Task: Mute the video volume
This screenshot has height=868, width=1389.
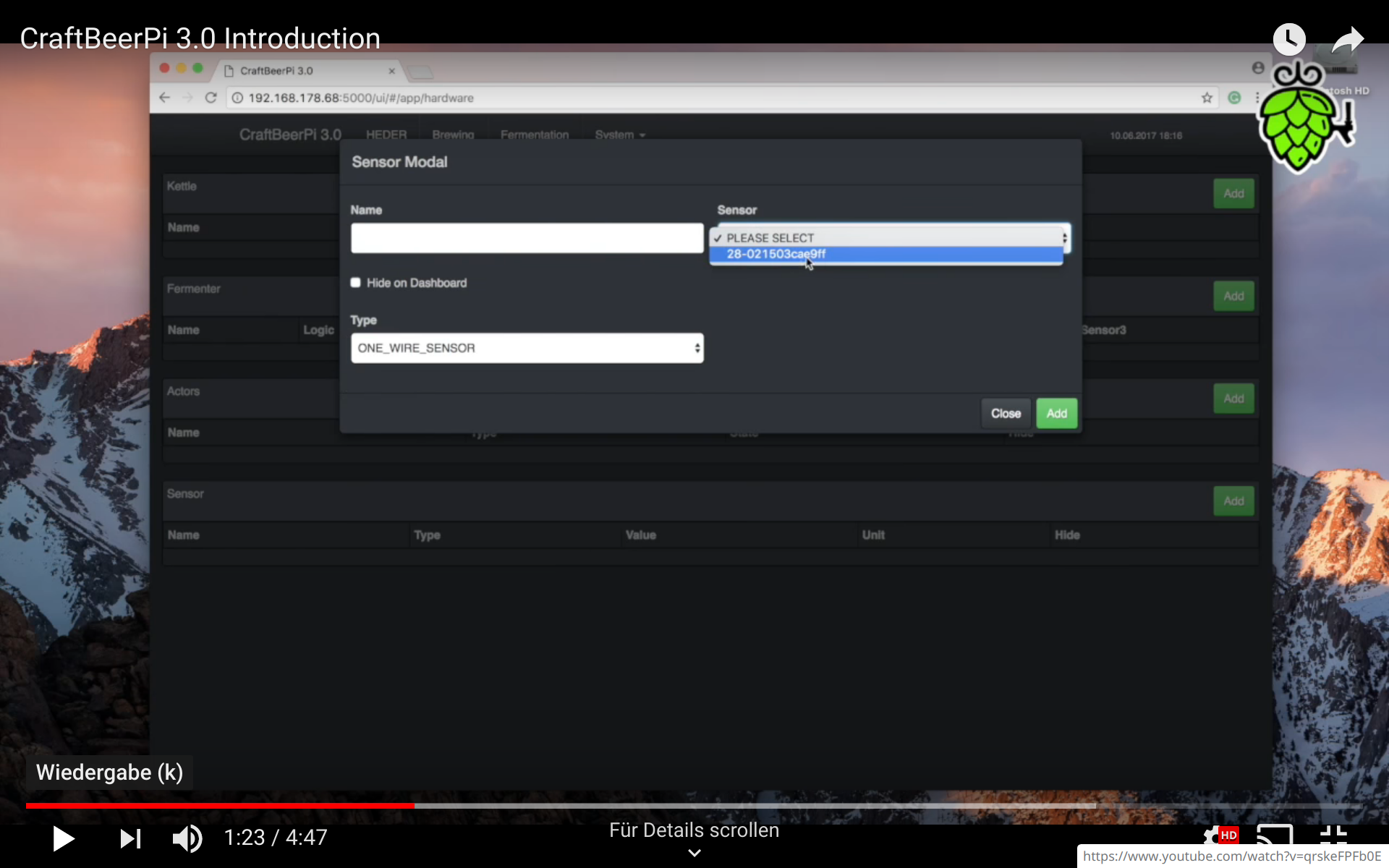Action: (187, 838)
